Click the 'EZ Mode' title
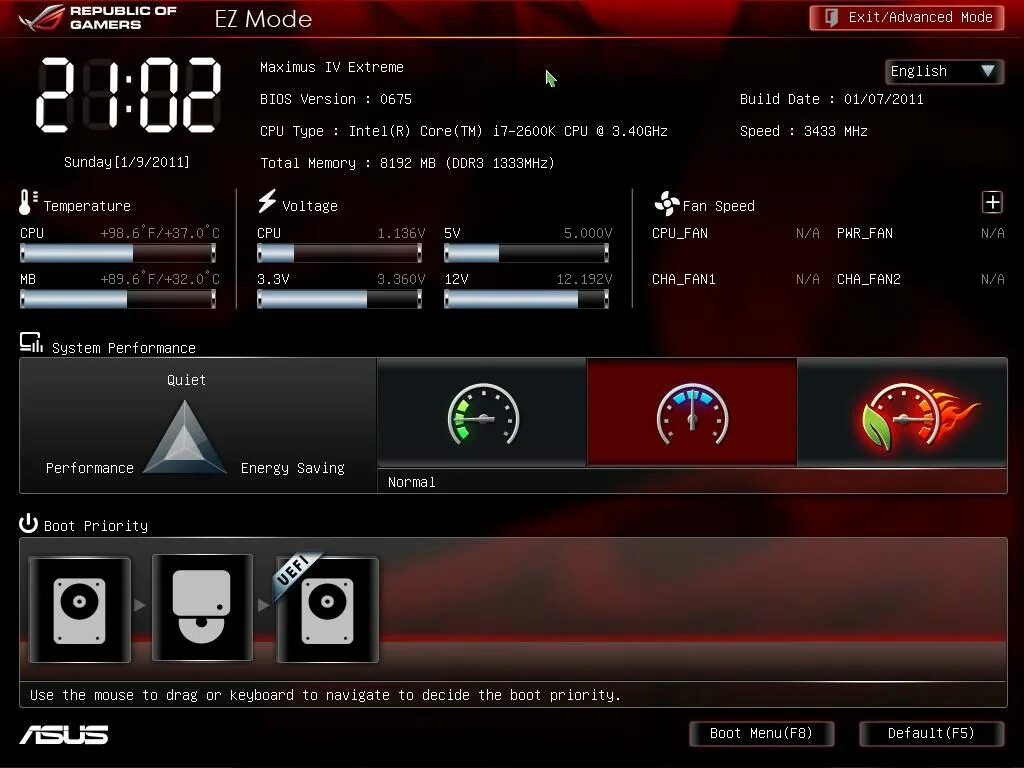Screen dimensions: 1024x768 (263, 19)
